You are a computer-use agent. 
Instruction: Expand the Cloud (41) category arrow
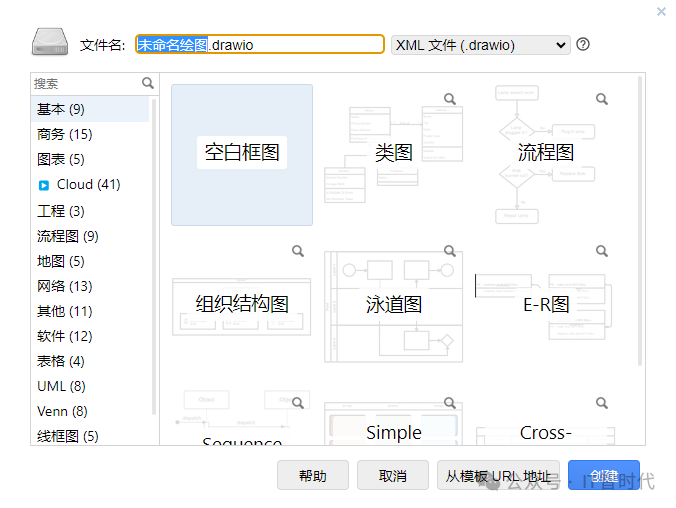pyautogui.click(x=44, y=185)
